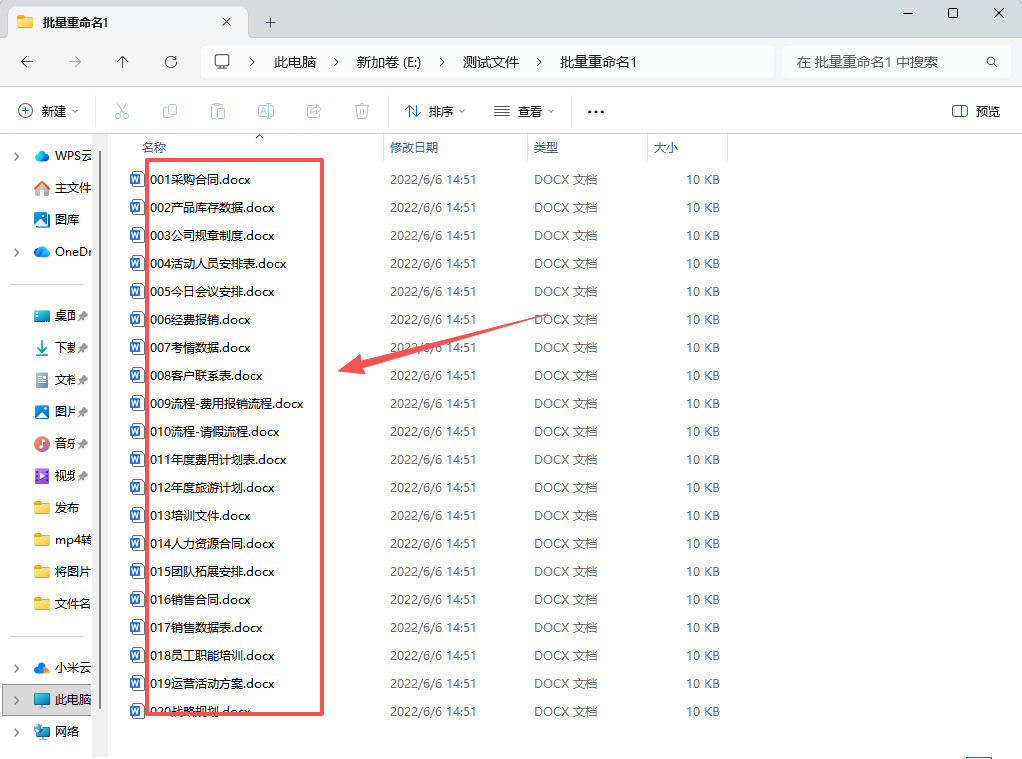Sort by the 修改日期 column header
Image resolution: width=1022 pixels, height=759 pixels.
[414, 147]
